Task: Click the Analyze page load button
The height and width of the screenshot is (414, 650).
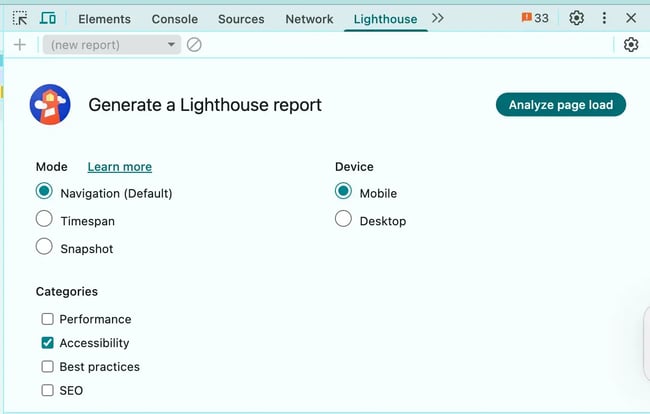Action: tap(560, 105)
